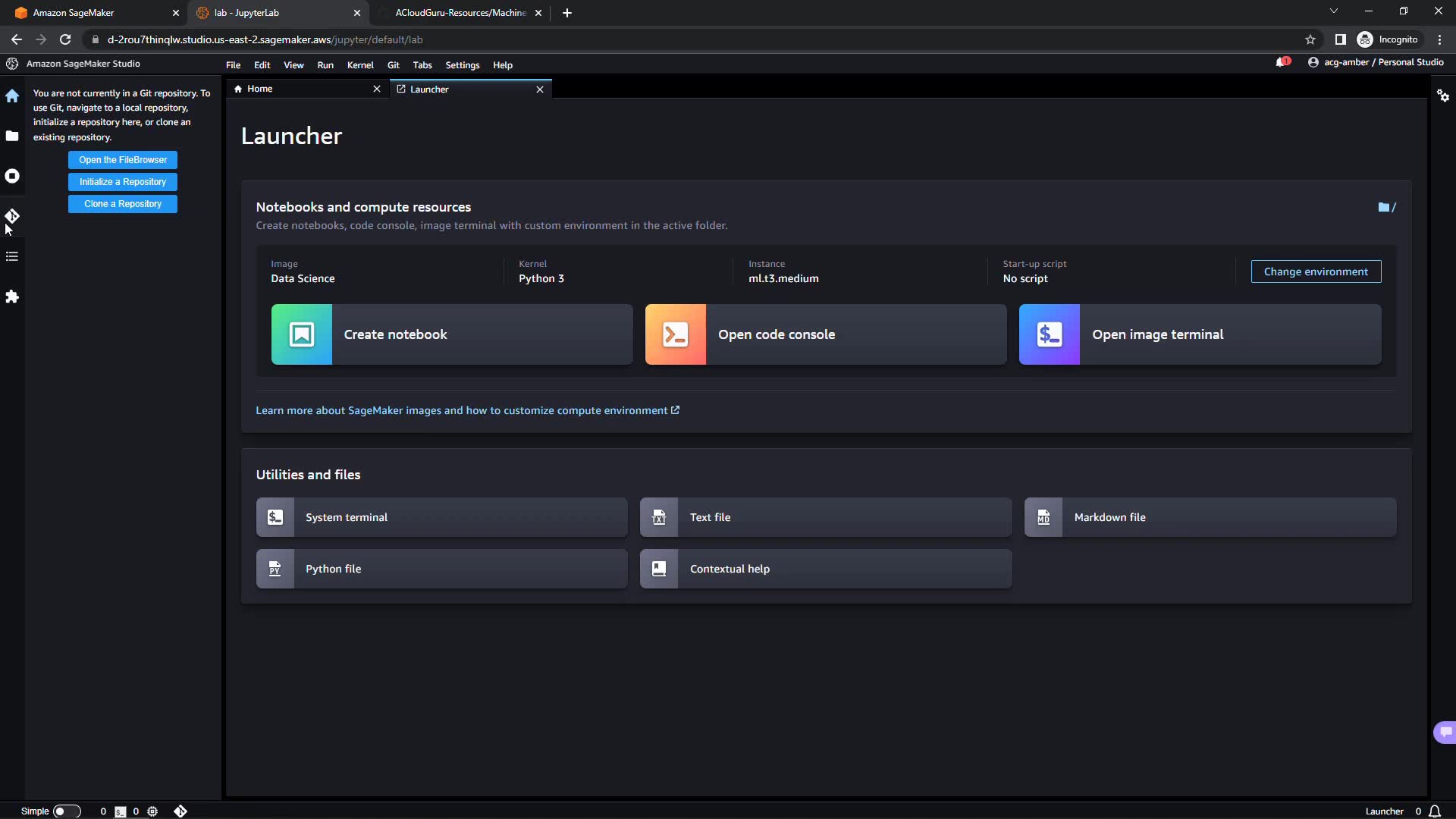
Task: Click Clone a Repository button
Action: 123,204
